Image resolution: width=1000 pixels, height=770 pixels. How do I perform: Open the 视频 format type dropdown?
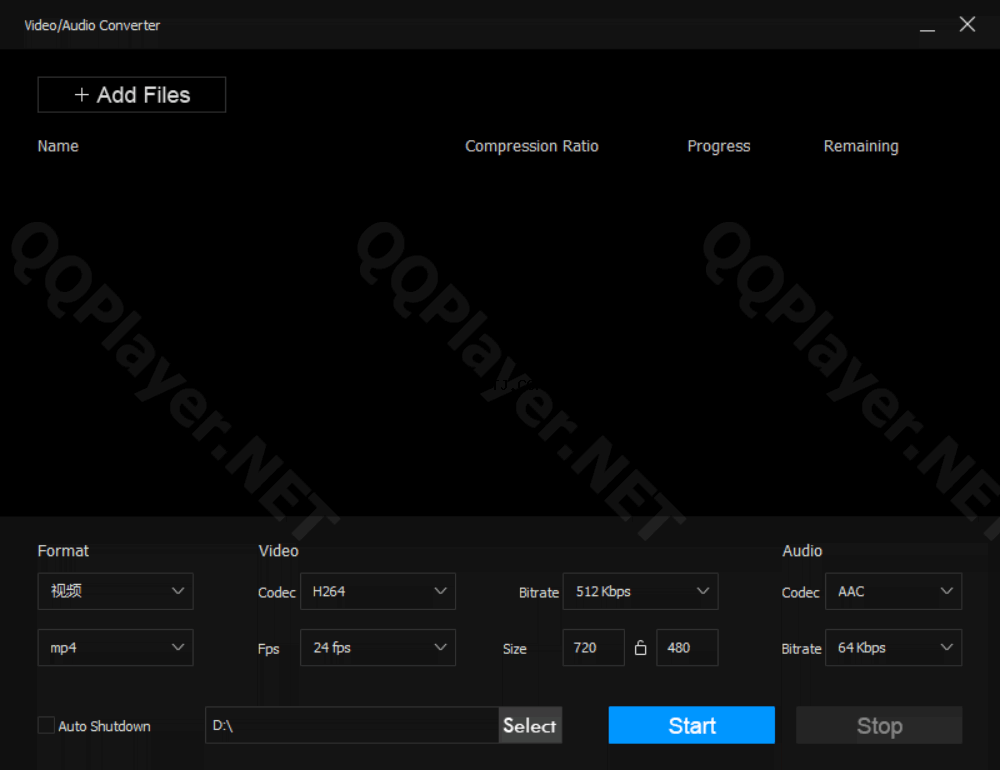click(x=115, y=591)
